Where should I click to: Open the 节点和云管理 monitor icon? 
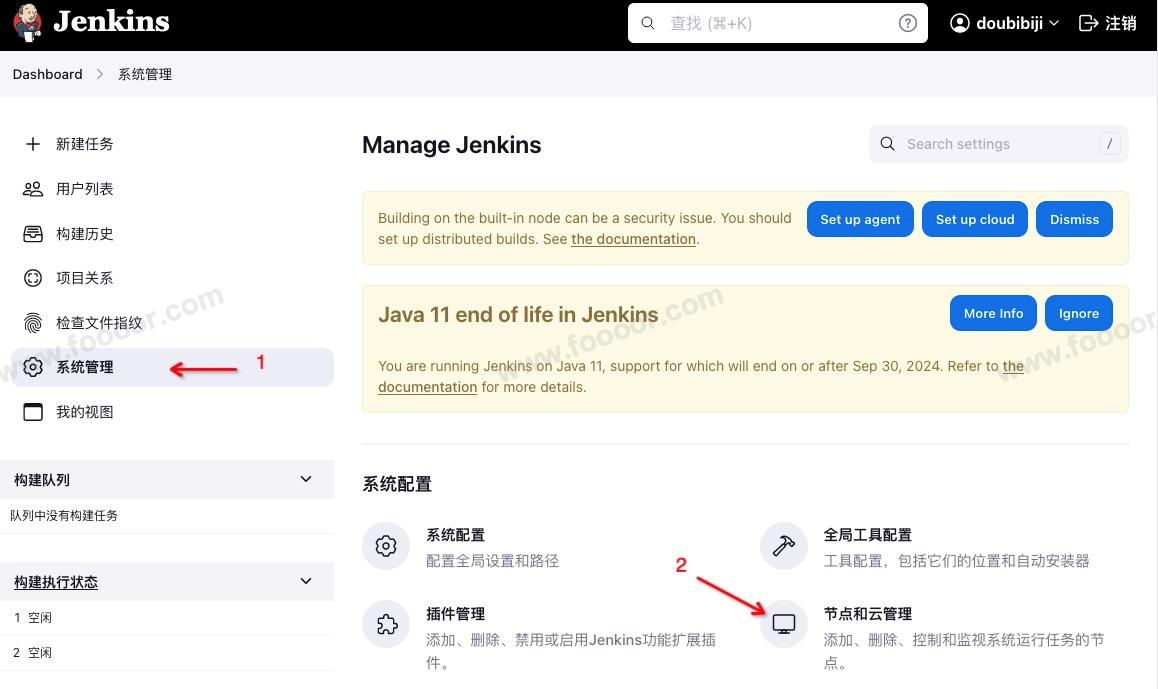(x=784, y=625)
